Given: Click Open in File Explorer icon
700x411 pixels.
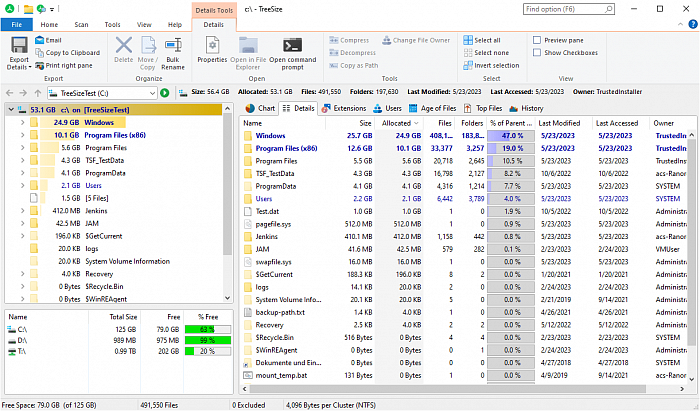Looking at the screenshot, I should coord(248,45).
